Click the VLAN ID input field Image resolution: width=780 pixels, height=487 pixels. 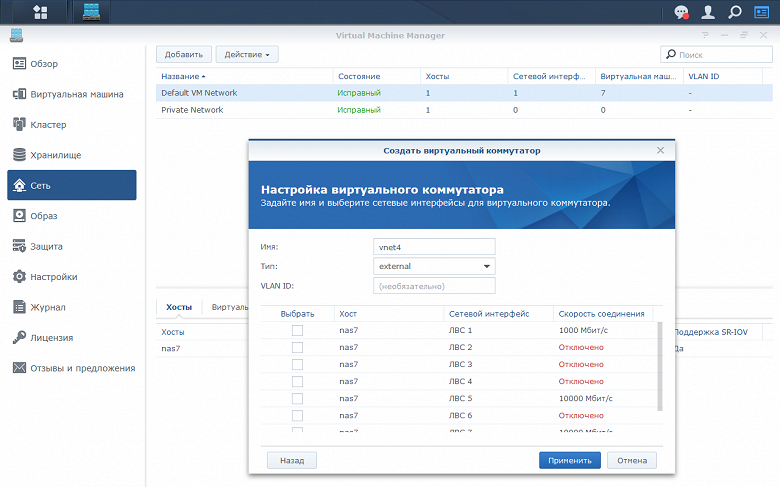coord(434,286)
